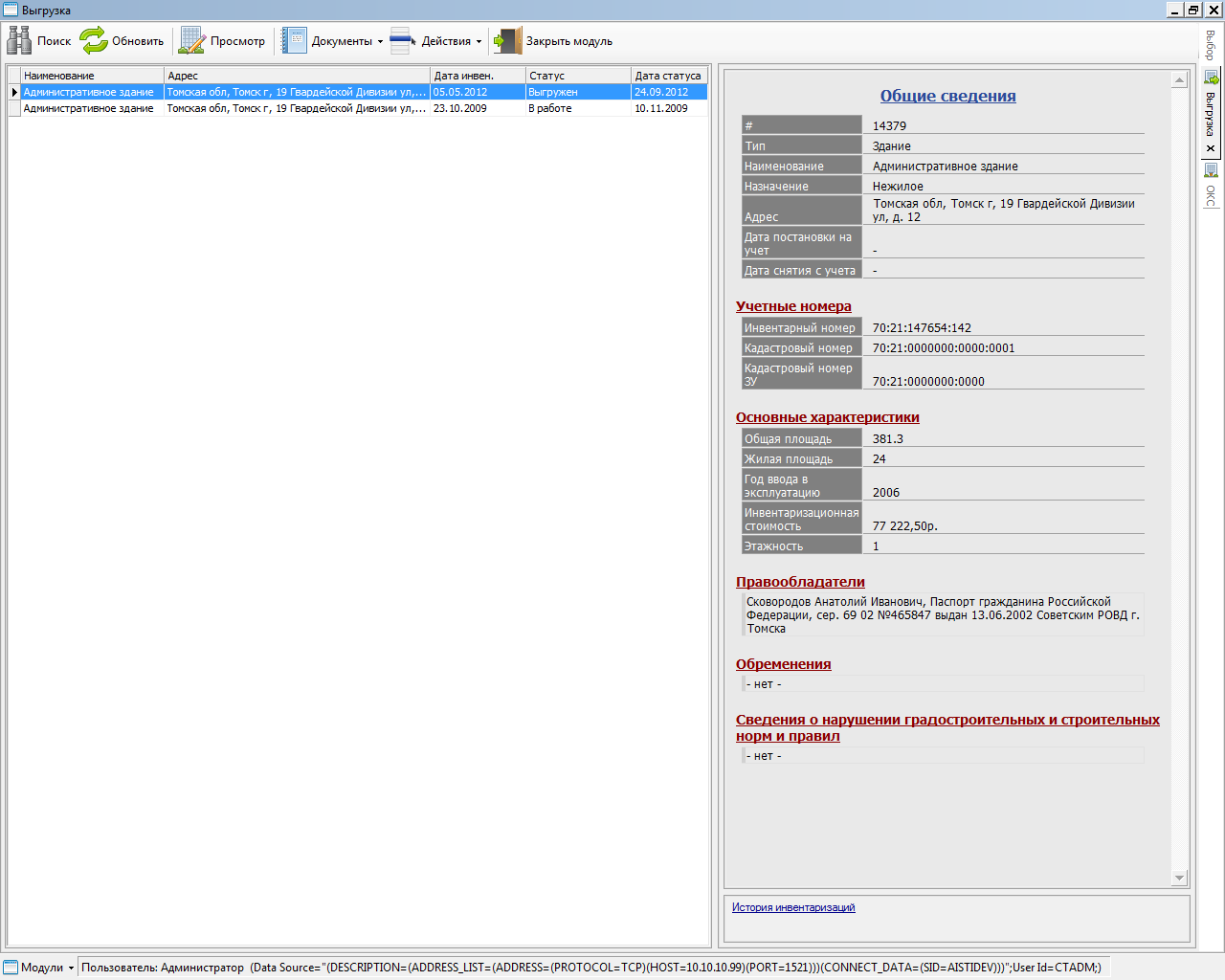Expand the Действия dropdown arrow
This screenshot has height=980, width=1225.
point(479,41)
